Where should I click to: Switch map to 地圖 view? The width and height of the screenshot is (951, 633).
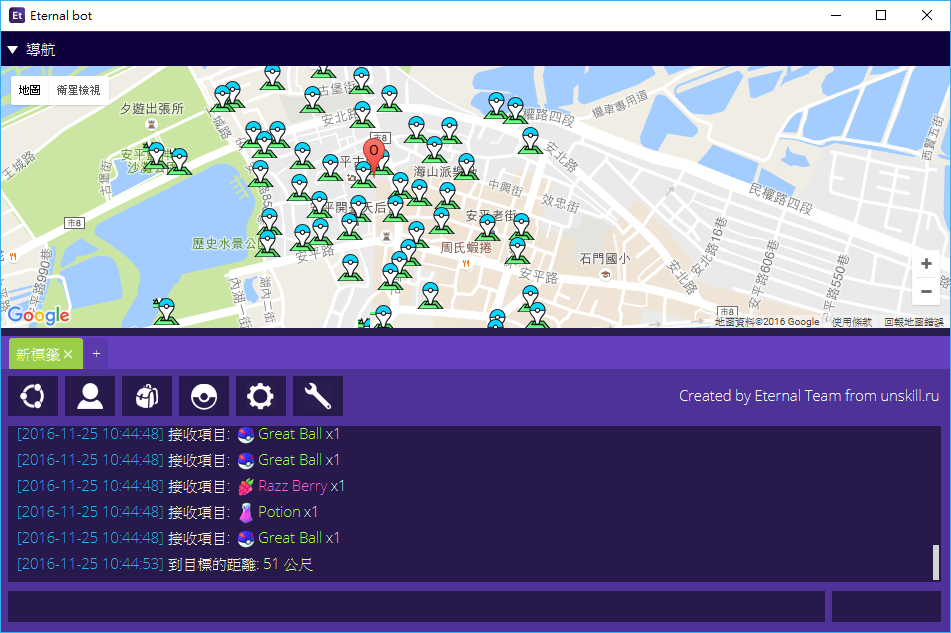pyautogui.click(x=29, y=90)
